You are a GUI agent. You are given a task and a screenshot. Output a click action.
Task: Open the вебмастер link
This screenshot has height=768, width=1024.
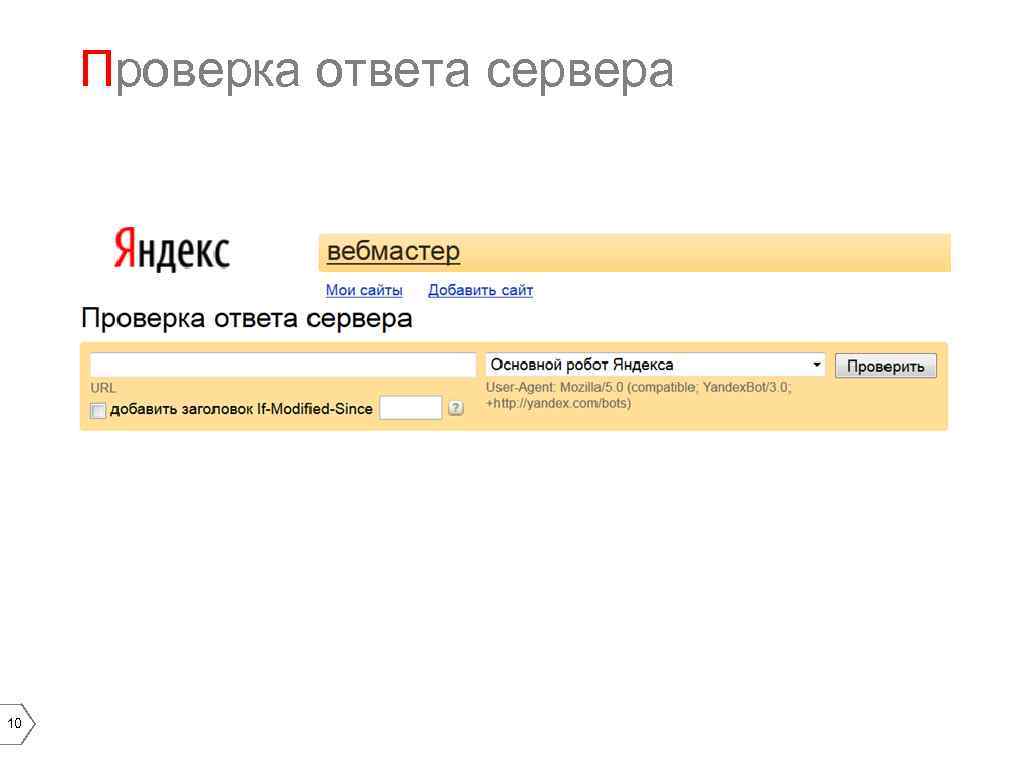[x=393, y=251]
